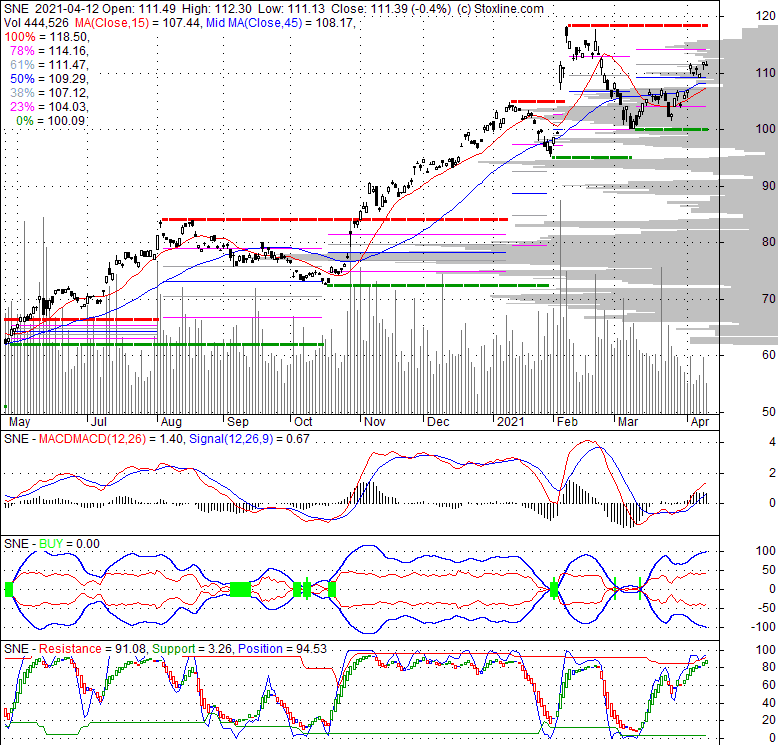Click the (c) Stoxline.com credit text
Image resolution: width=780 pixels, height=745 pixels.
click(x=500, y=9)
